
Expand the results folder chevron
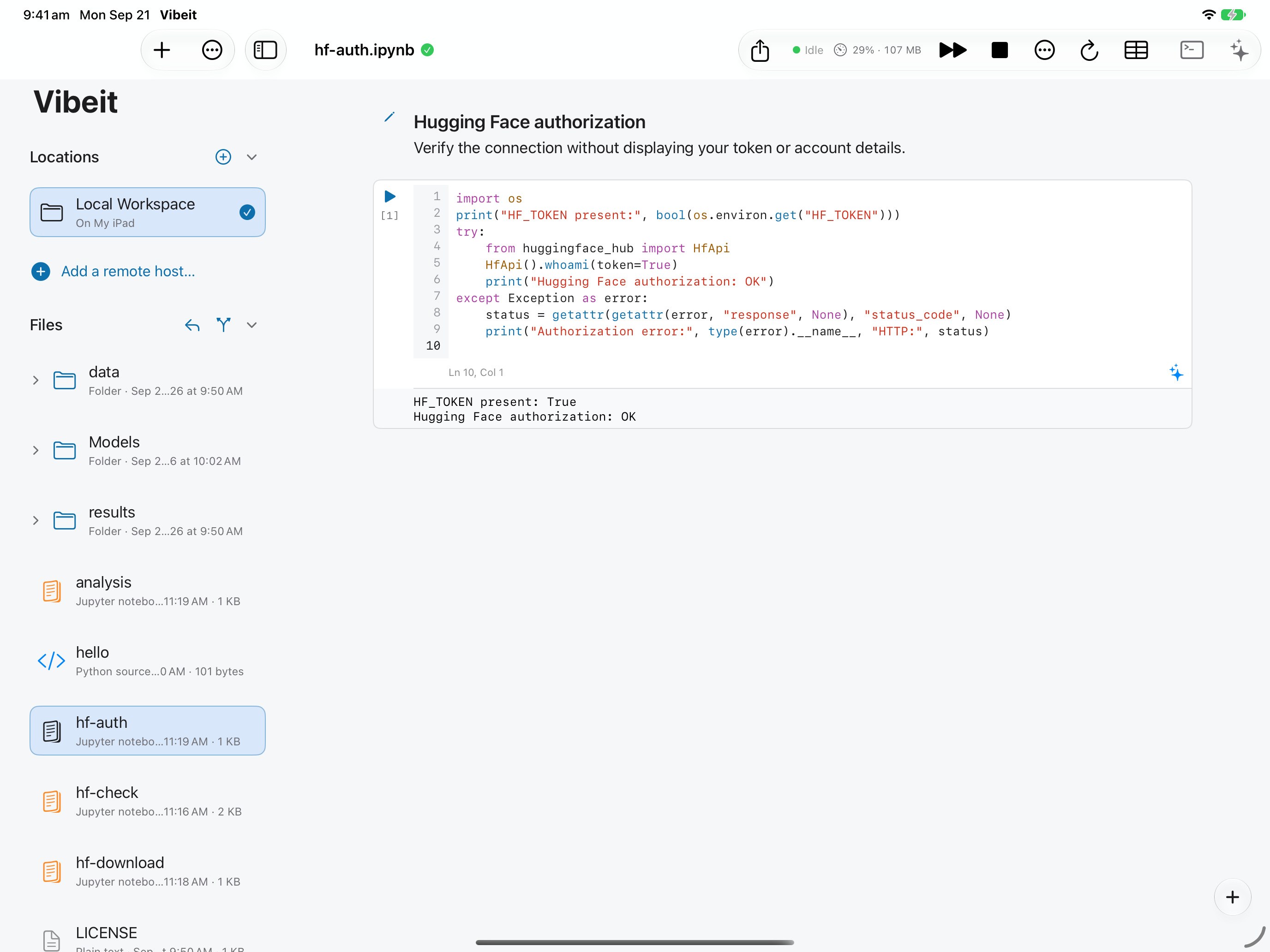[x=36, y=520]
